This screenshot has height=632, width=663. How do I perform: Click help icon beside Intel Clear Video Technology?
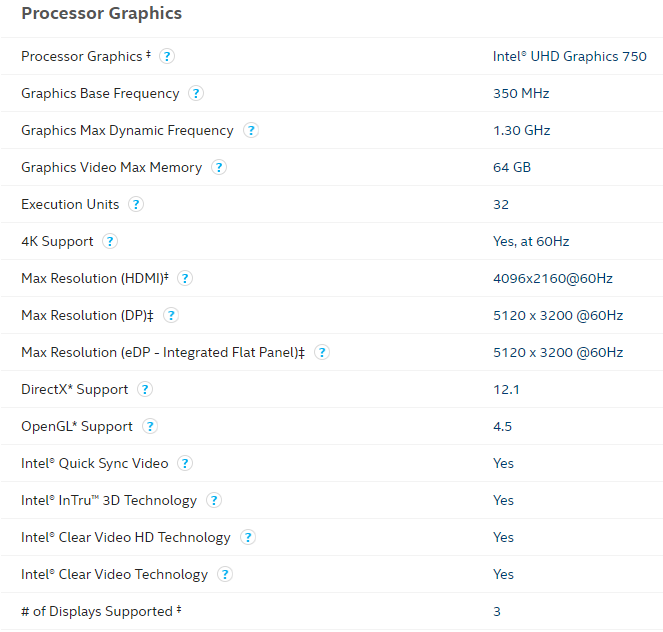225,574
